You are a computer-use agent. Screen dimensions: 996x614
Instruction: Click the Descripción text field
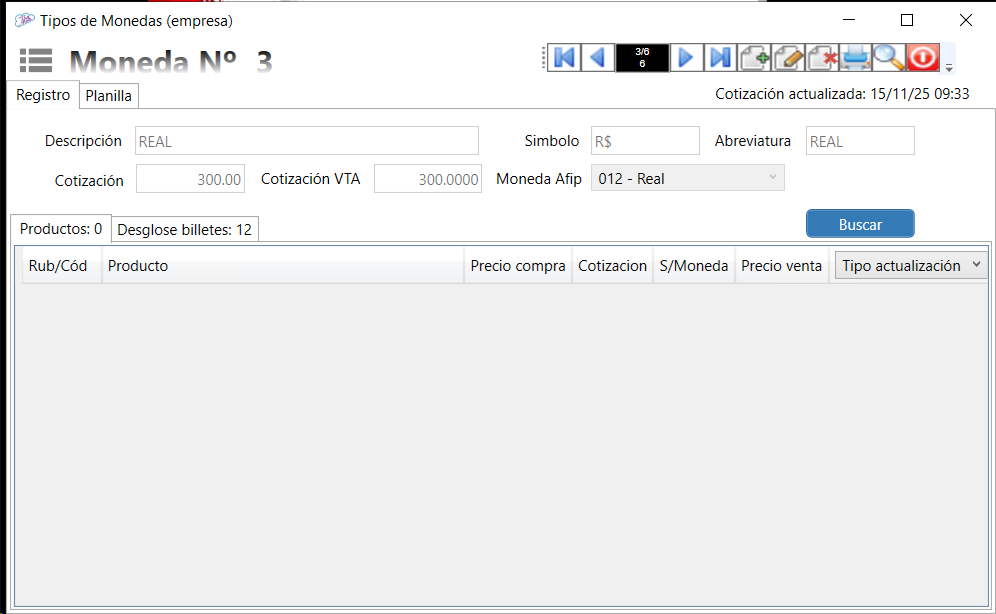[306, 141]
